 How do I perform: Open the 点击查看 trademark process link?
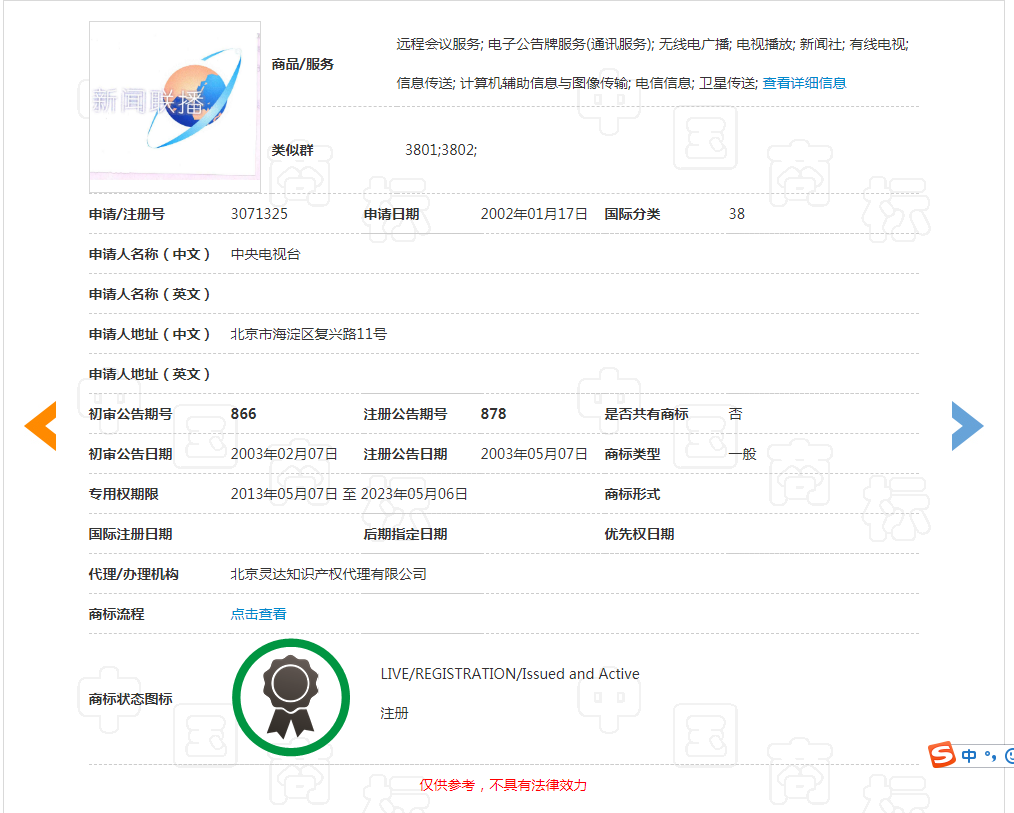click(258, 614)
